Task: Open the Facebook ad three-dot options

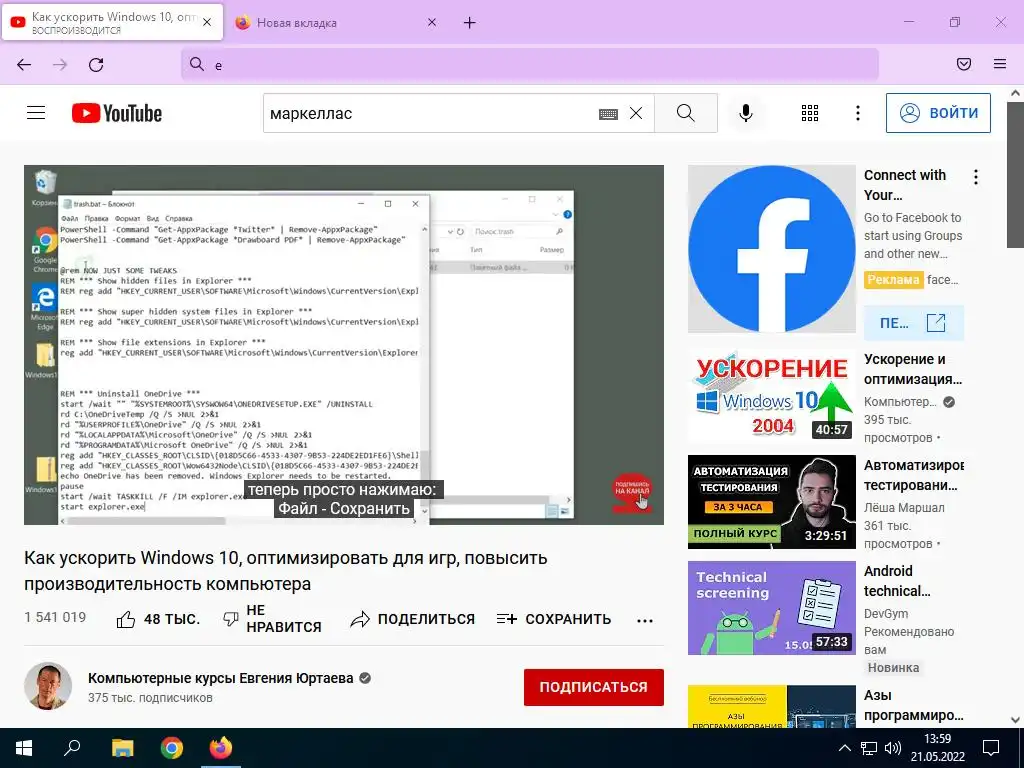Action: click(976, 177)
